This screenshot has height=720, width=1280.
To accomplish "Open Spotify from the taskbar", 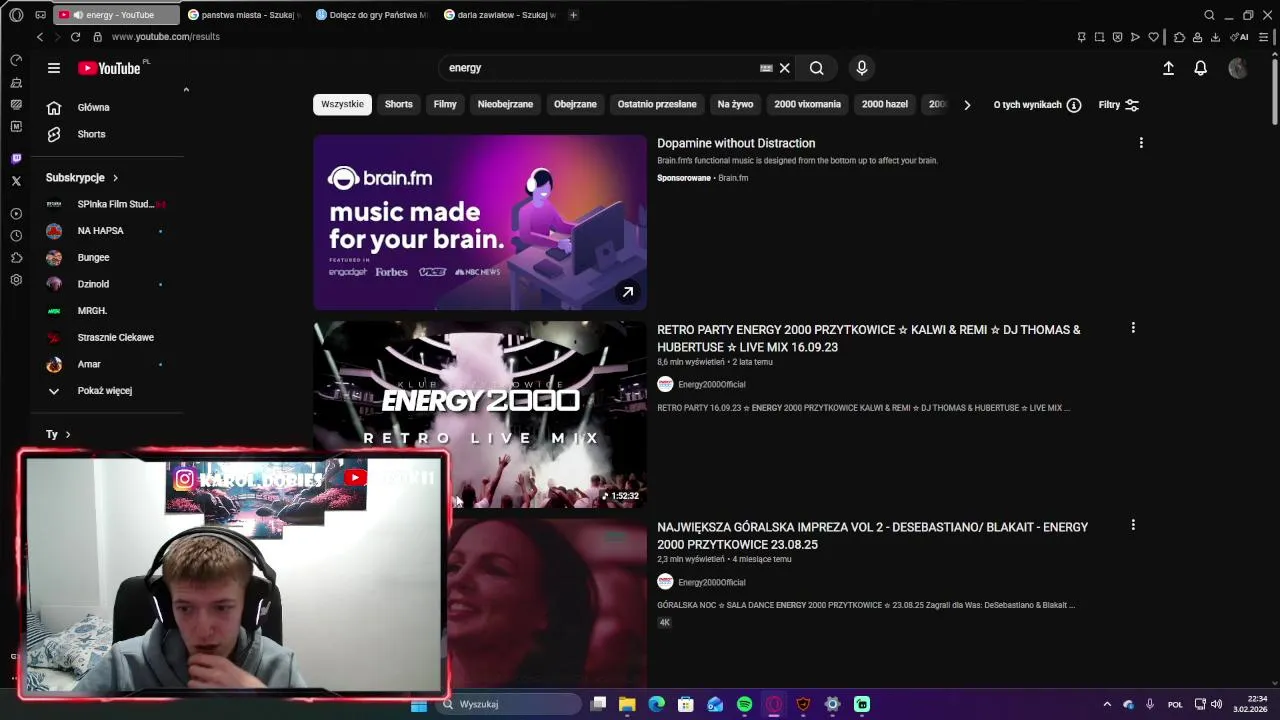I will [x=745, y=704].
